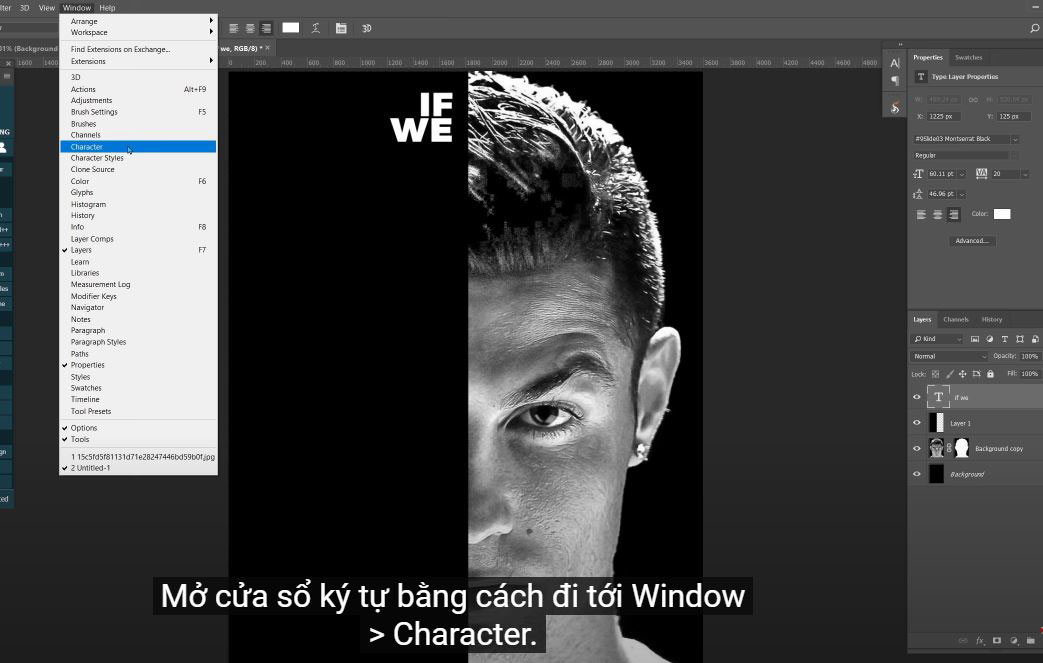Image resolution: width=1043 pixels, height=663 pixels.
Task: Right-align text in the options bar
Action: pos(266,28)
